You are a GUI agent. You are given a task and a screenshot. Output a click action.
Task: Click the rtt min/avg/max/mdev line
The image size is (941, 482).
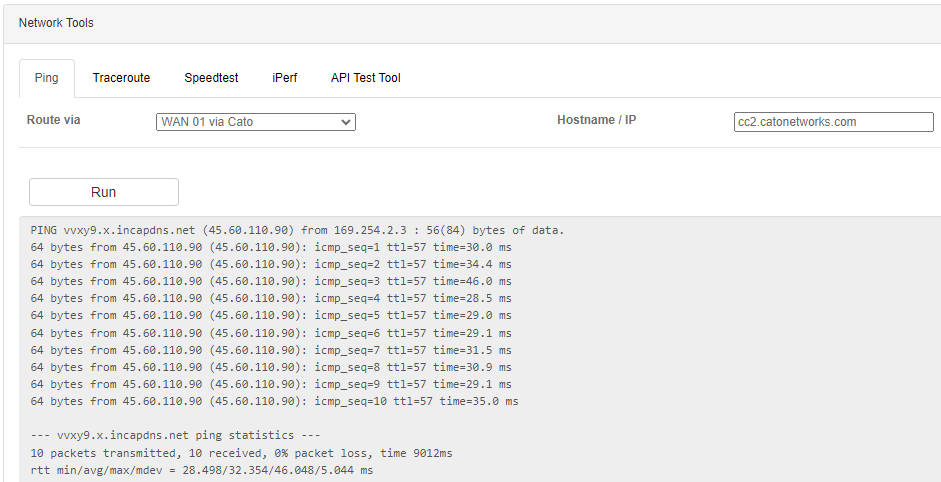click(202, 471)
